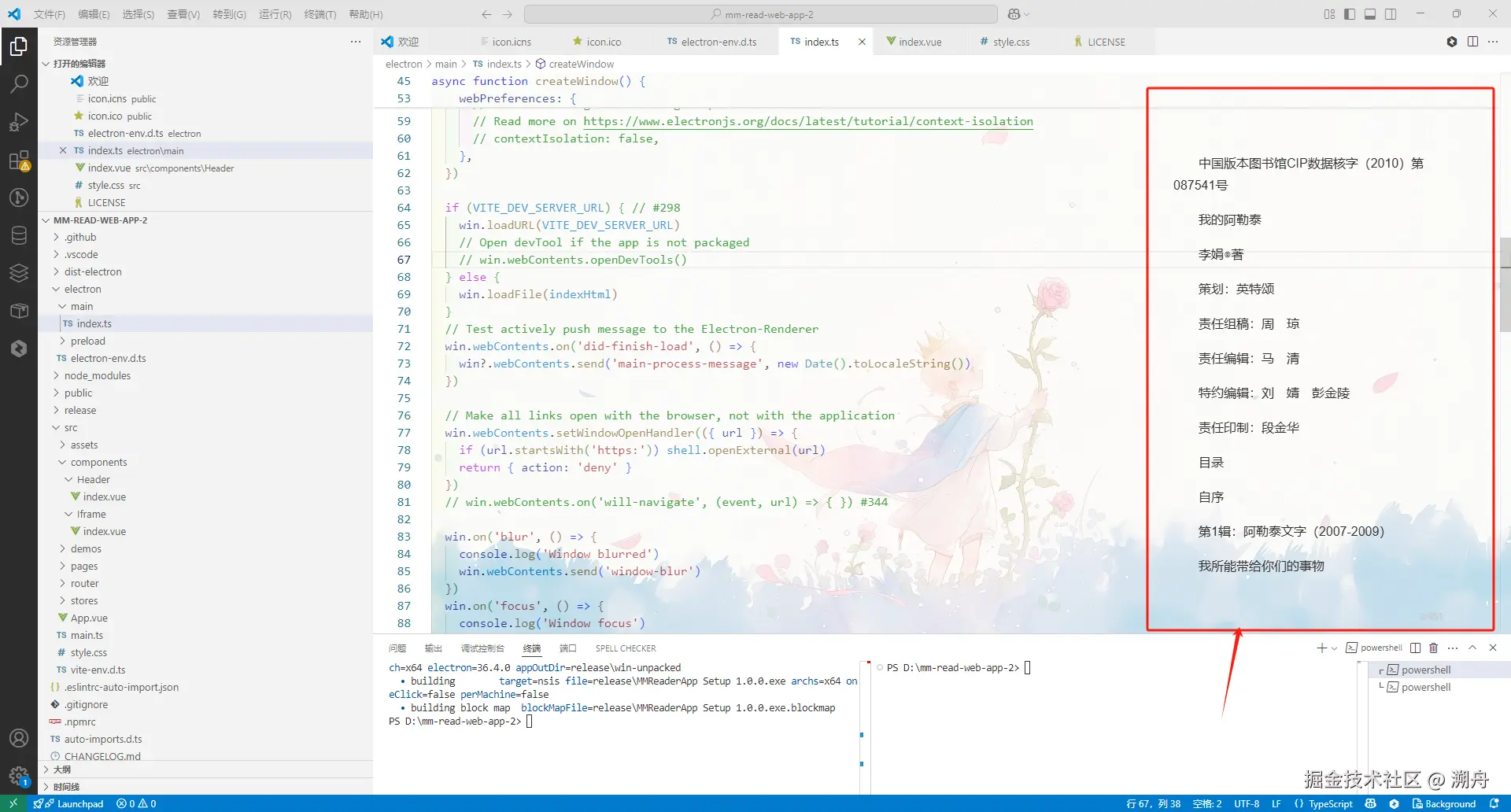The image size is (1511, 812).
Task: Click the command center search box
Action: pyautogui.click(x=761, y=14)
